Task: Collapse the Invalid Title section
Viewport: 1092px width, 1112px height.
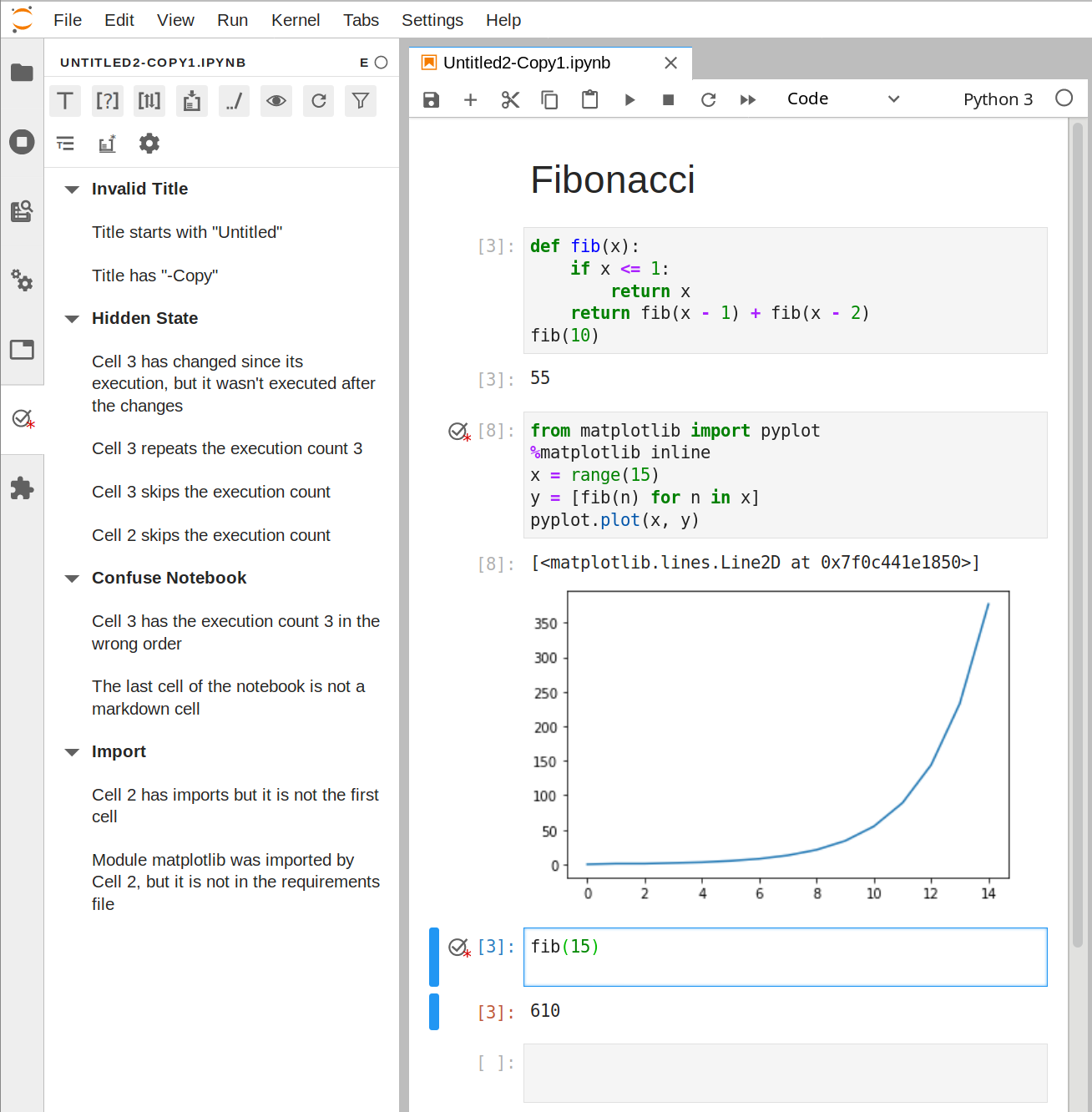Action: pyautogui.click(x=73, y=190)
